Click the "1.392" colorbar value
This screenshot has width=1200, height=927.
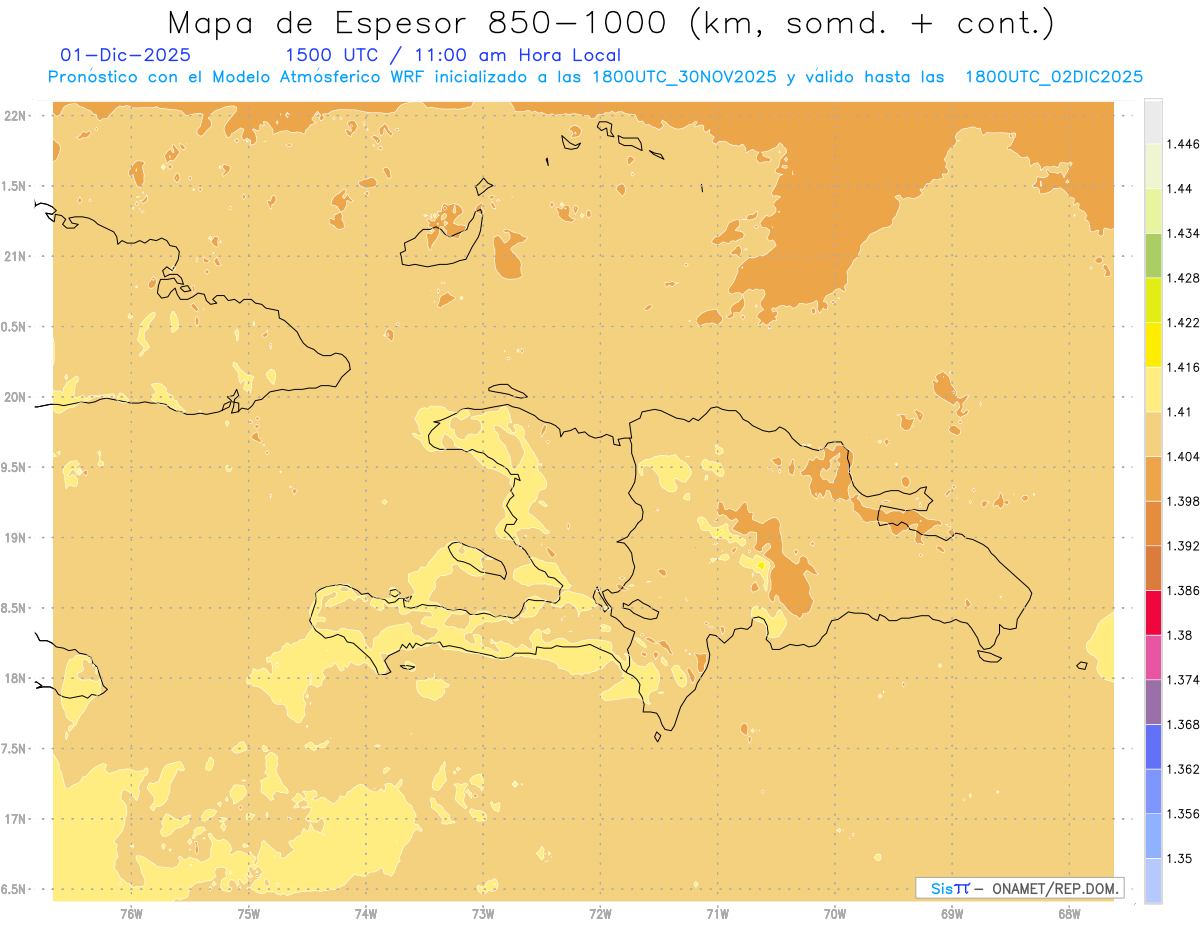click(1183, 546)
